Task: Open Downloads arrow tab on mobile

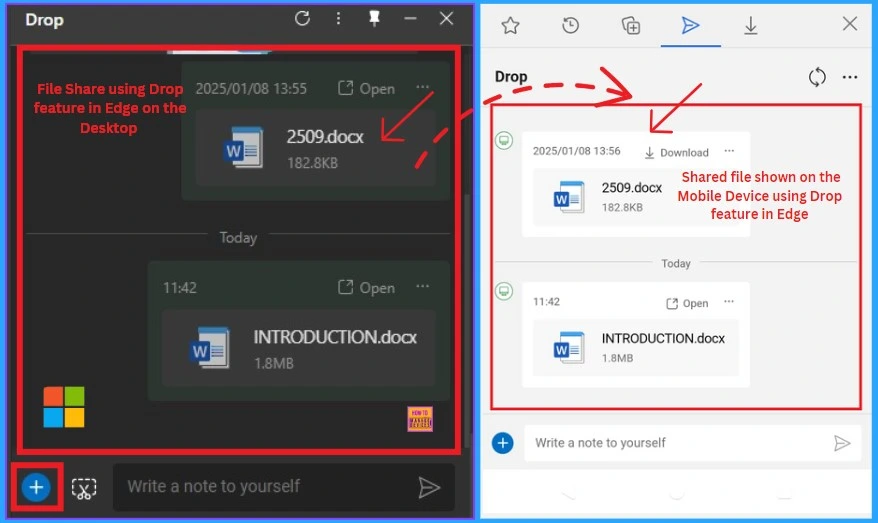Action: pos(751,25)
